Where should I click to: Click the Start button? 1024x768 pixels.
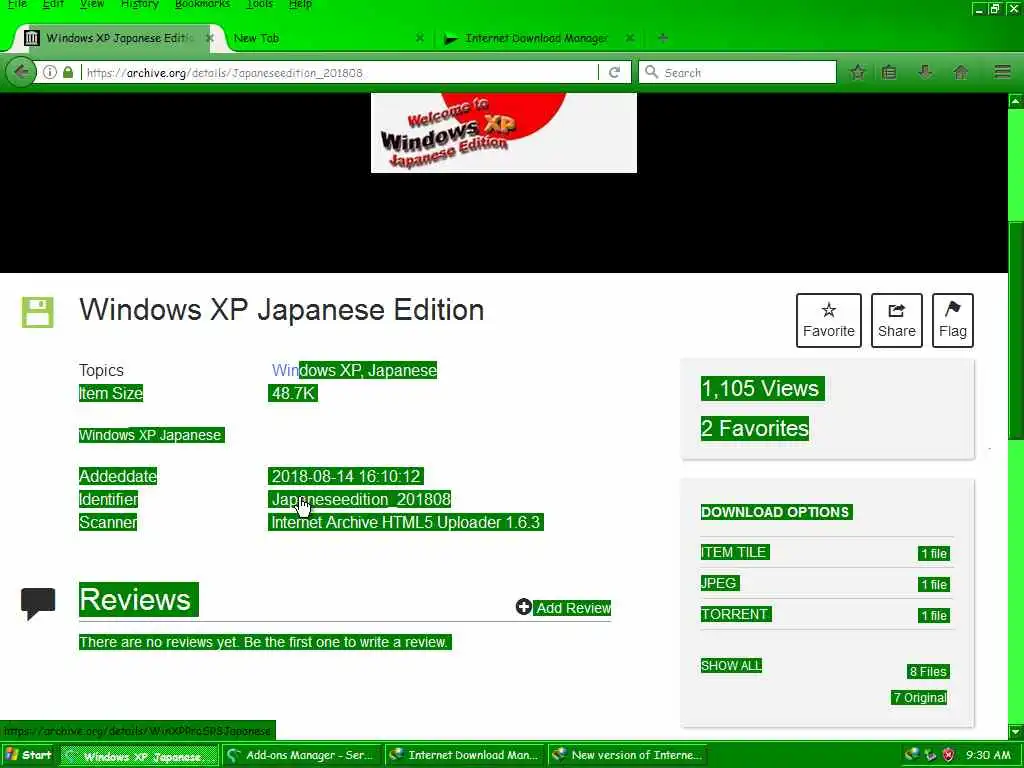click(x=28, y=755)
